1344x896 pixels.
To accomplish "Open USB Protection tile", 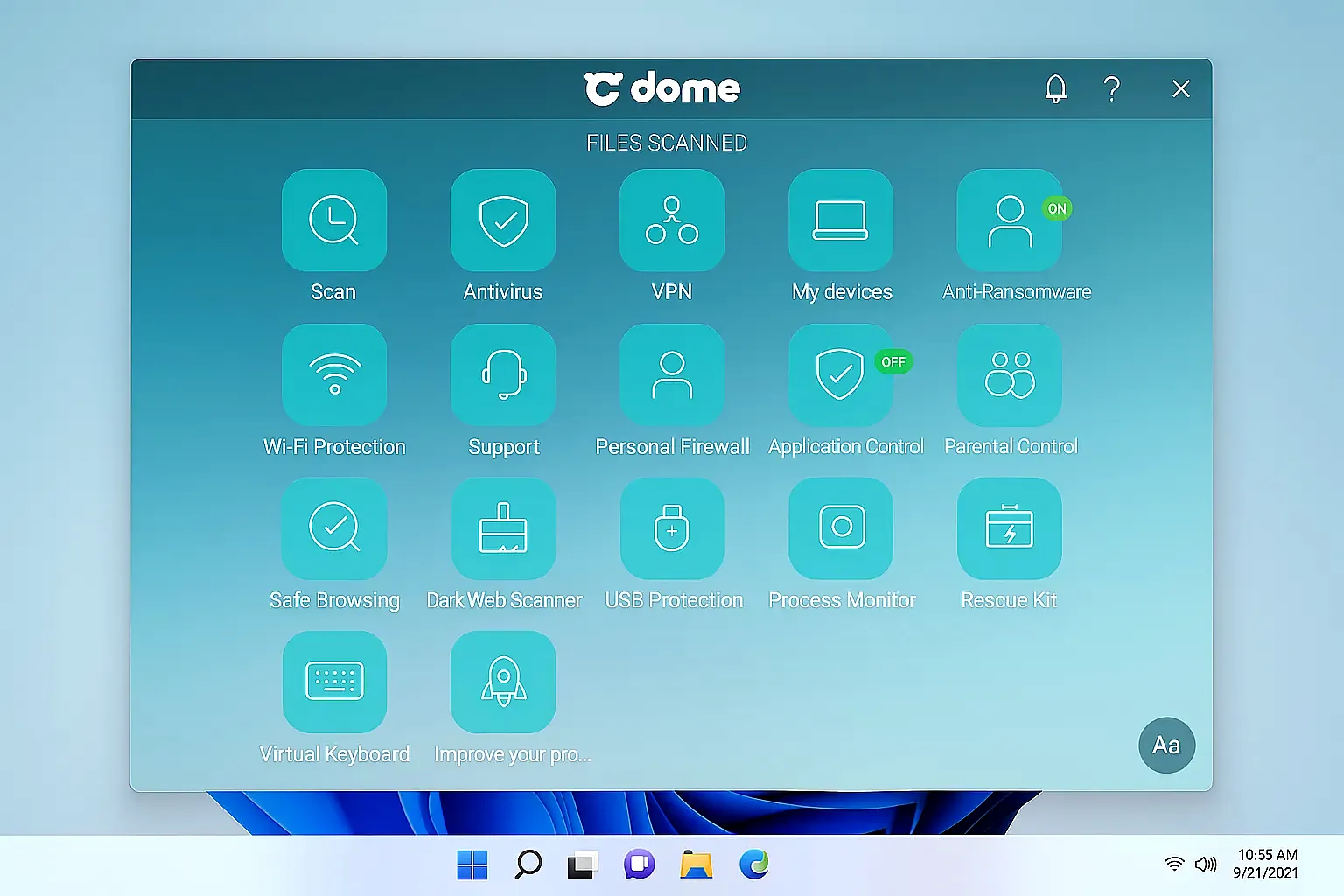I will coord(672,528).
